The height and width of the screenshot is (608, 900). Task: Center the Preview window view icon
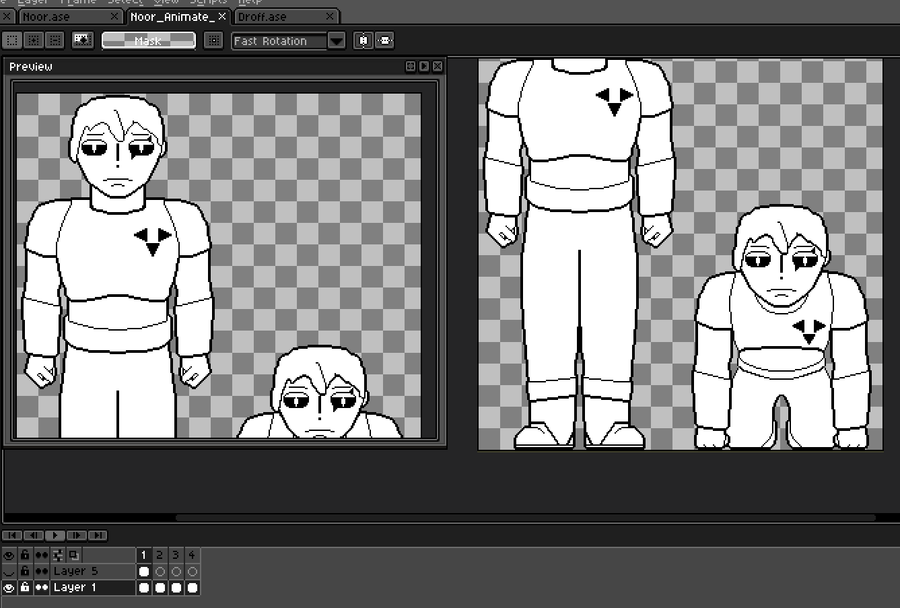(410, 67)
